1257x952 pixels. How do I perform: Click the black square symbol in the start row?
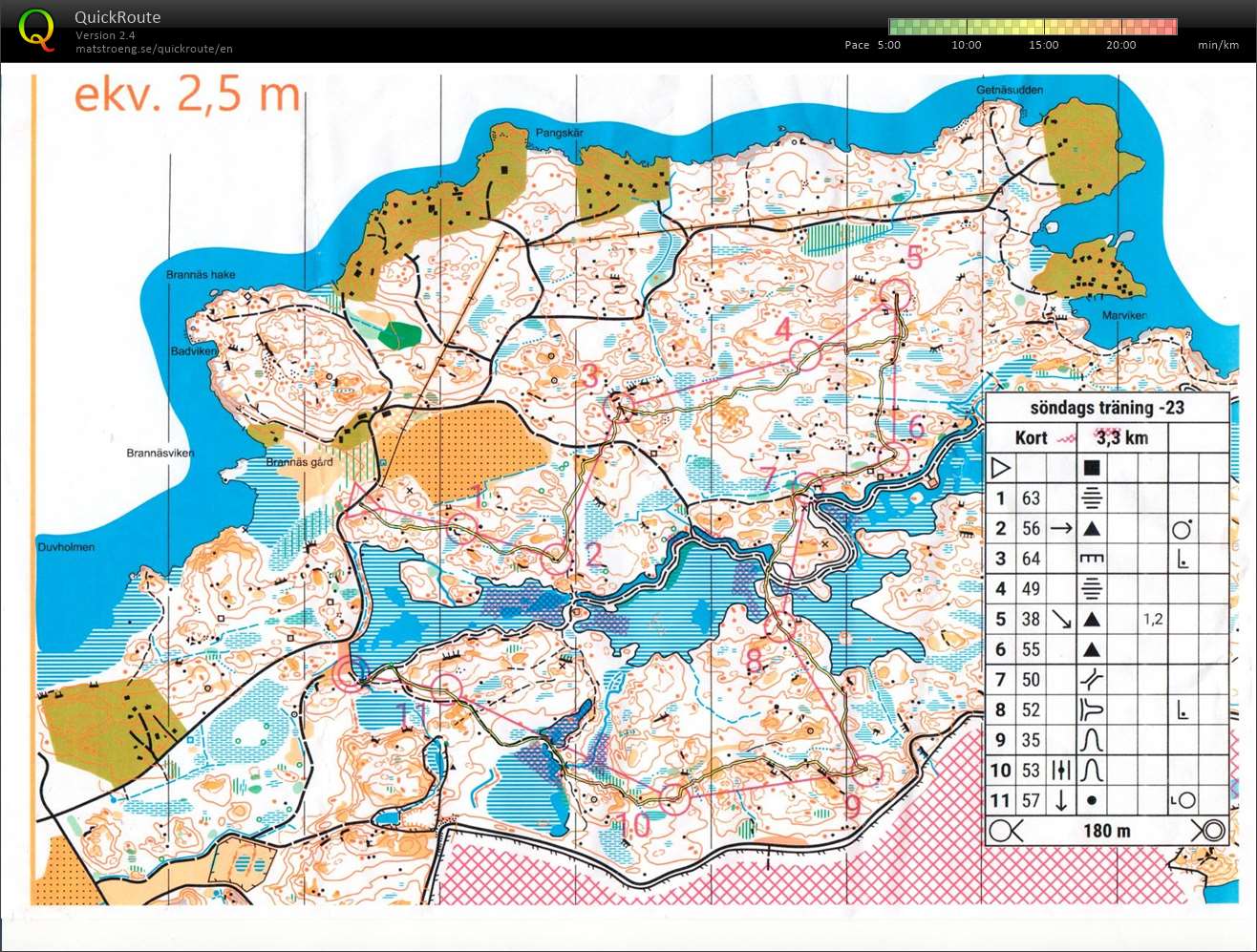point(1092,468)
